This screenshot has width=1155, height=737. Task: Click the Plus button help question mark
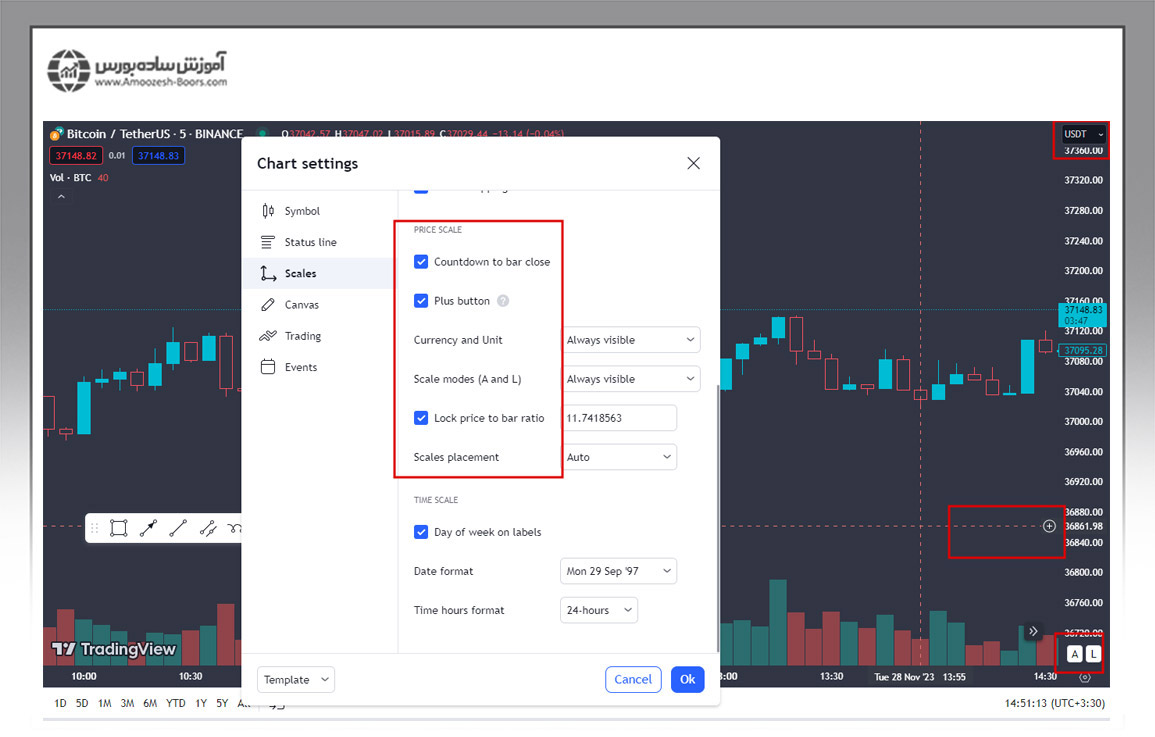click(x=503, y=301)
